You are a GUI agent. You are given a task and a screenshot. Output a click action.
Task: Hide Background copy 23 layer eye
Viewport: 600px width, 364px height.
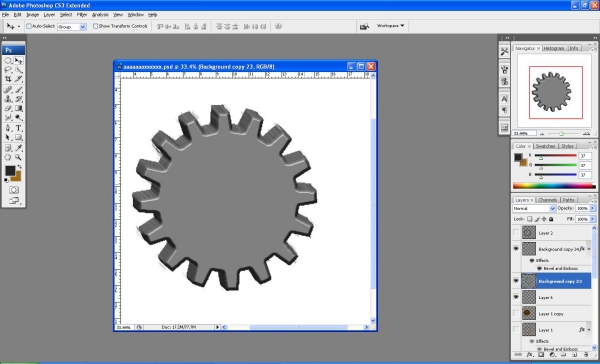point(516,281)
